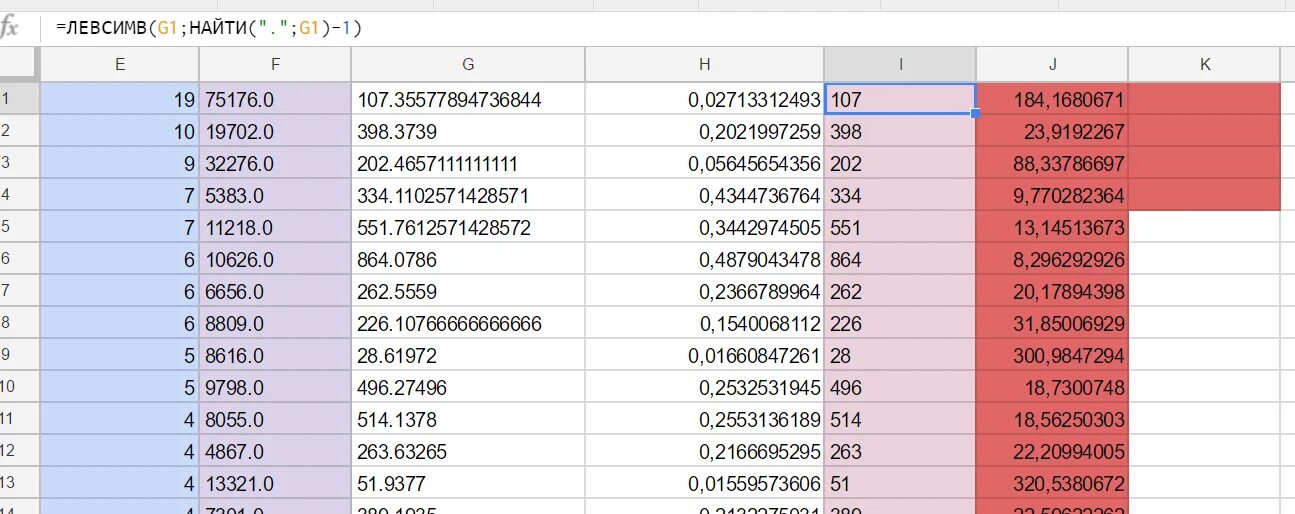This screenshot has height=514, width=1295.
Task: Click cell containing 107.35577894736844
Action: [x=468, y=99]
